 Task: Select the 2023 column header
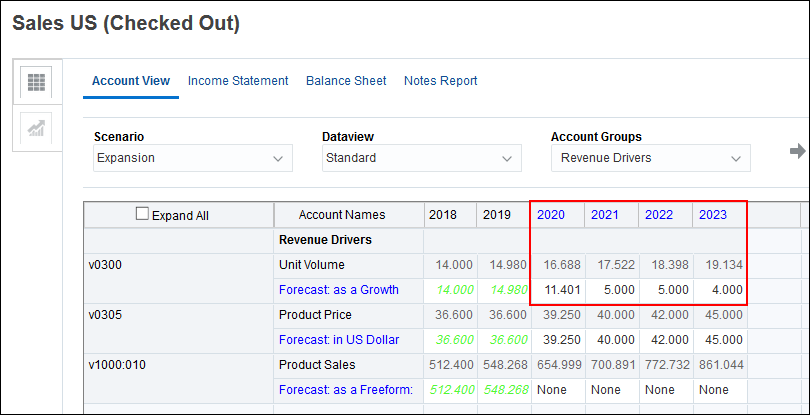pyautogui.click(x=712, y=215)
